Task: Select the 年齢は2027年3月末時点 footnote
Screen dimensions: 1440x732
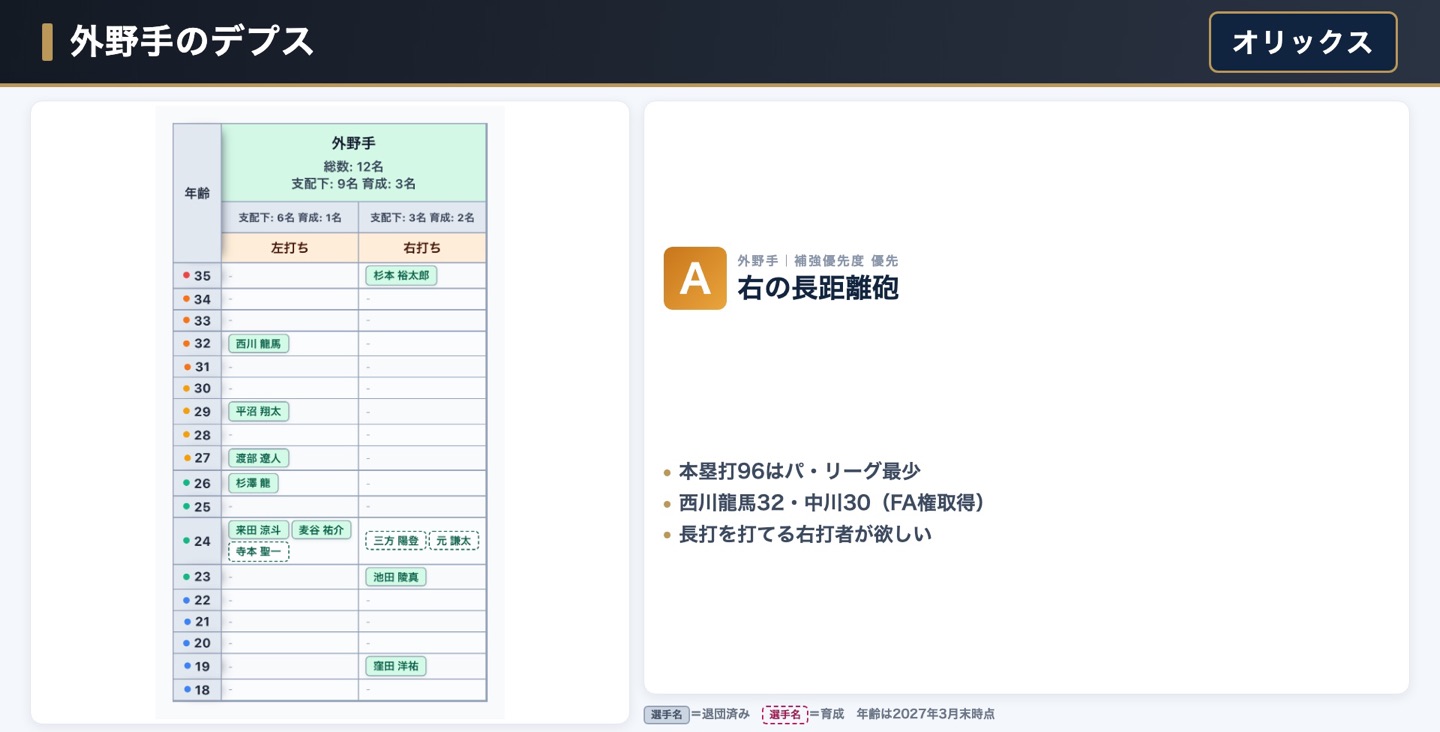Action: (x=926, y=714)
